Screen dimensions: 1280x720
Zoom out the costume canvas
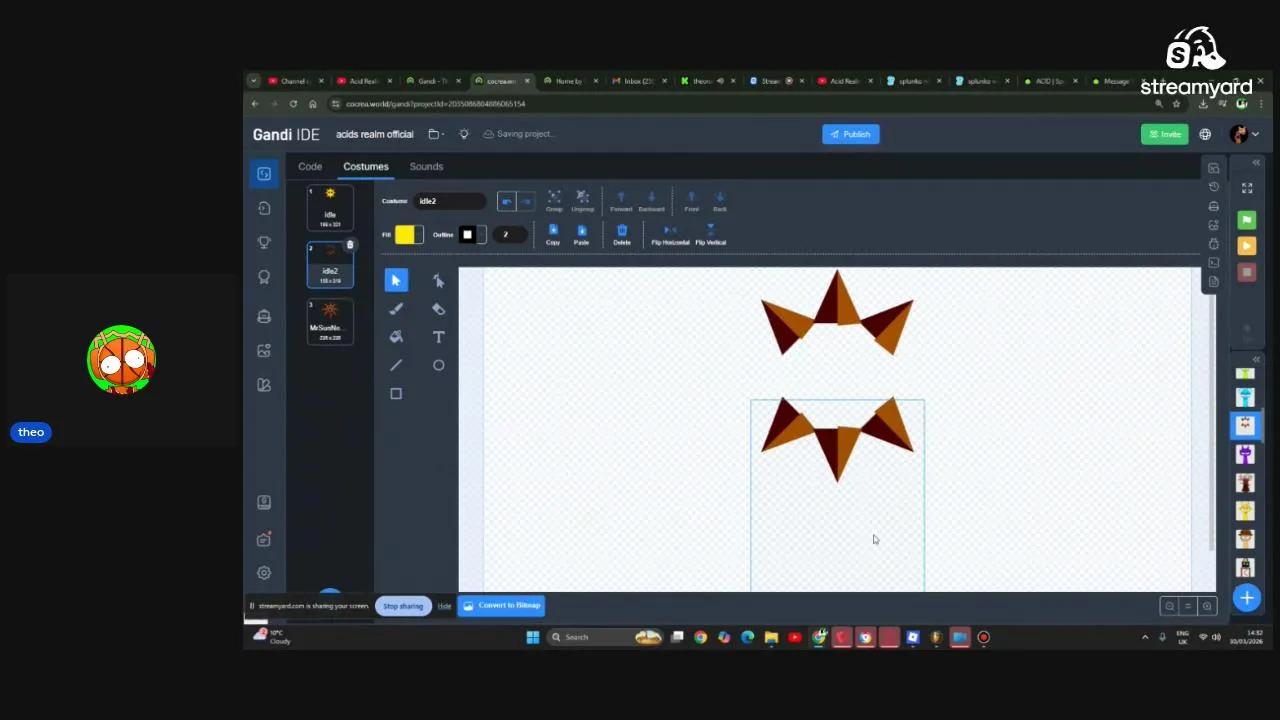tap(1169, 606)
